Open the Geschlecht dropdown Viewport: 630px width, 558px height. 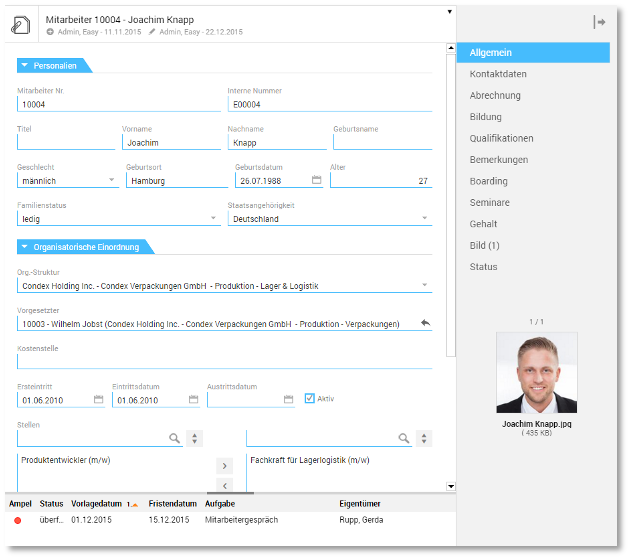coord(112,180)
